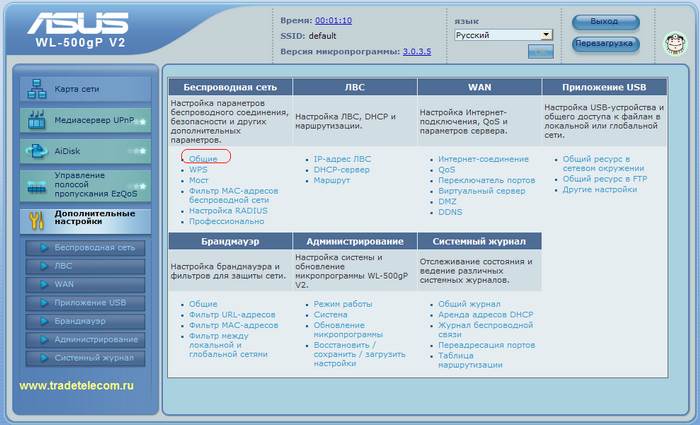Image resolution: width=700 pixels, height=425 pixels.
Task: Open the язык language dropdown
Action: pos(502,34)
